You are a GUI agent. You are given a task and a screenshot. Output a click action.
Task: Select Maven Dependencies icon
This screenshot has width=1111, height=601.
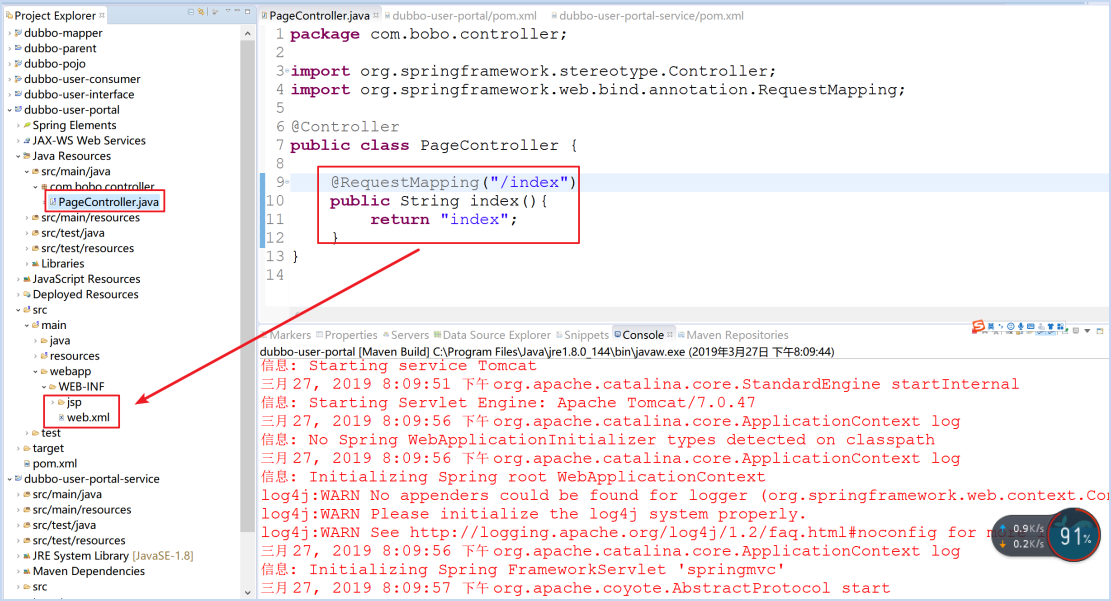(27, 571)
